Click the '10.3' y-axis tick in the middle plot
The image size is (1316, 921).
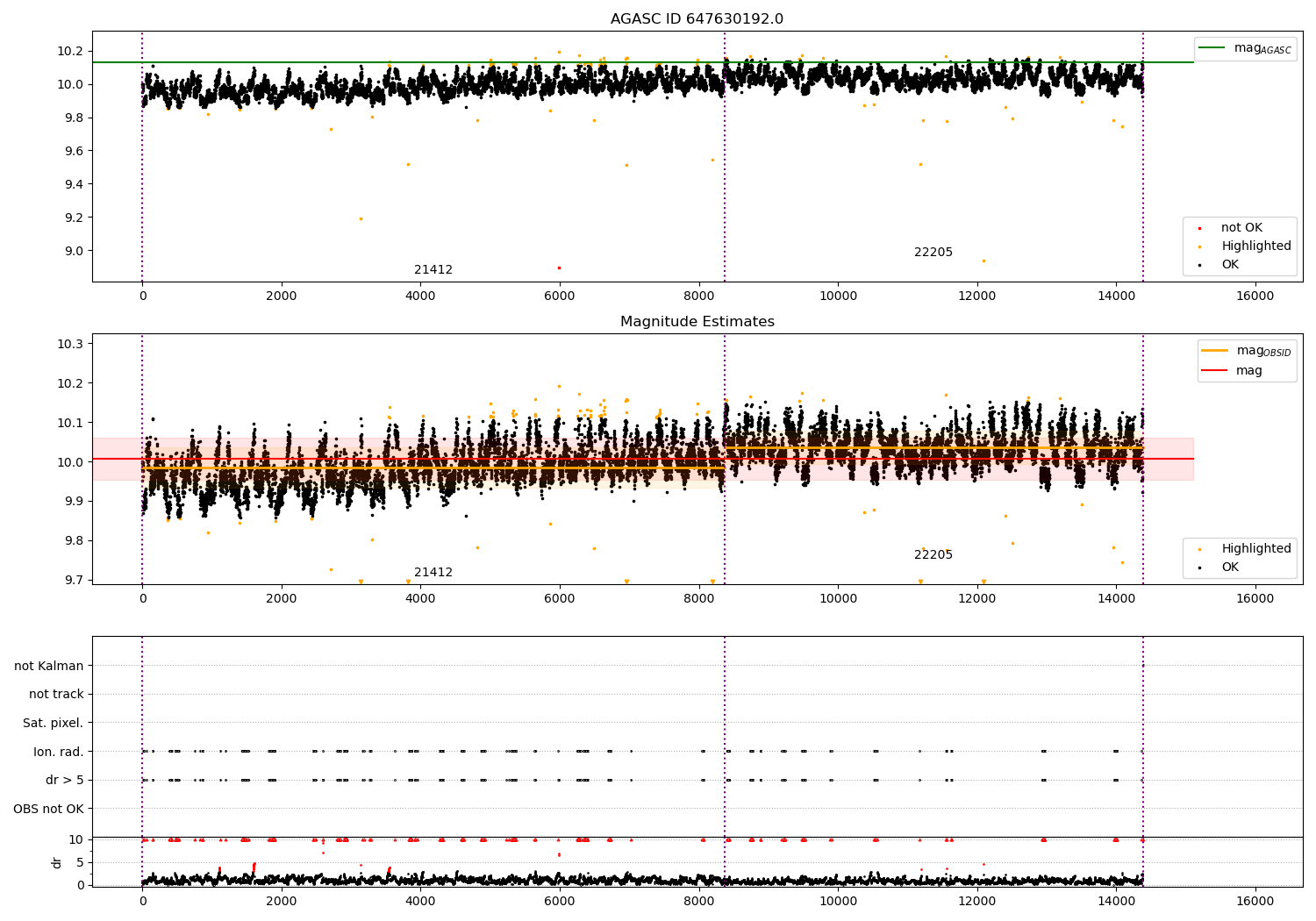coord(70,344)
